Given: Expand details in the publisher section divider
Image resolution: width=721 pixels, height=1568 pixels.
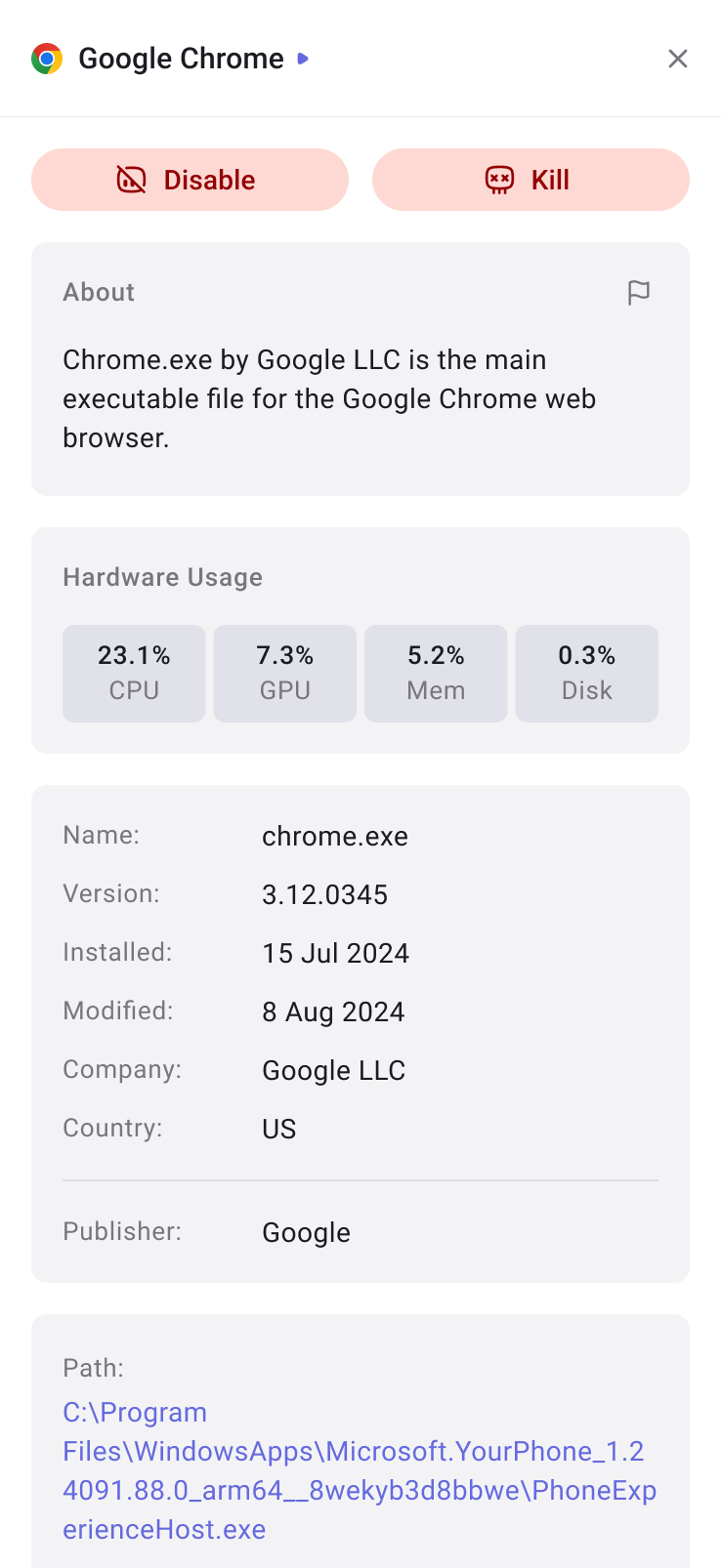Looking at the screenshot, I should click(x=360, y=1181).
